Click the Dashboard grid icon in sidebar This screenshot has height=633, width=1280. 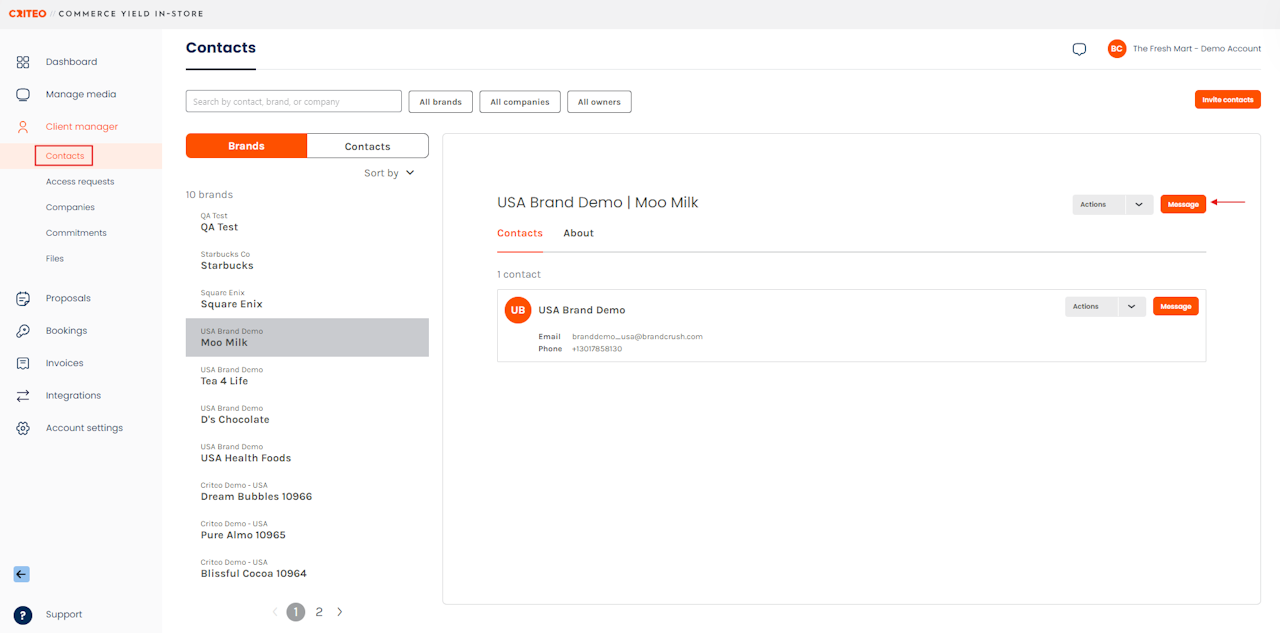pyautogui.click(x=23, y=62)
